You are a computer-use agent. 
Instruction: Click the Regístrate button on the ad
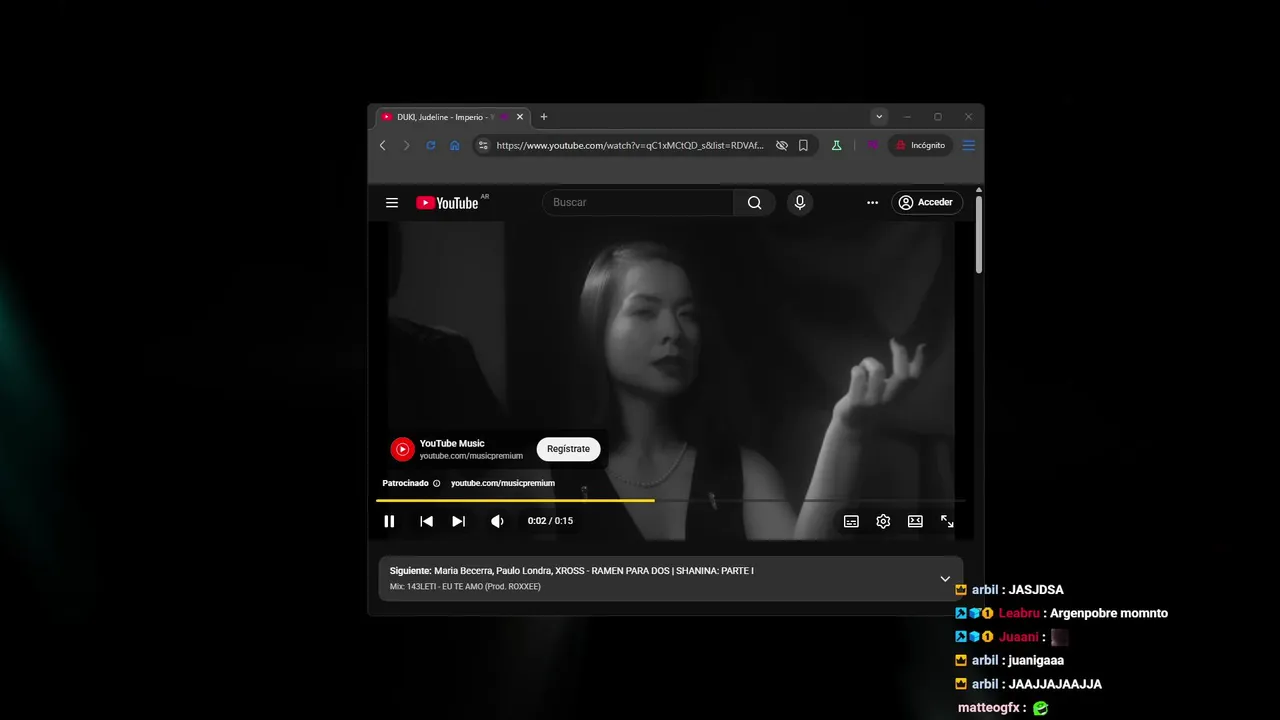point(568,449)
